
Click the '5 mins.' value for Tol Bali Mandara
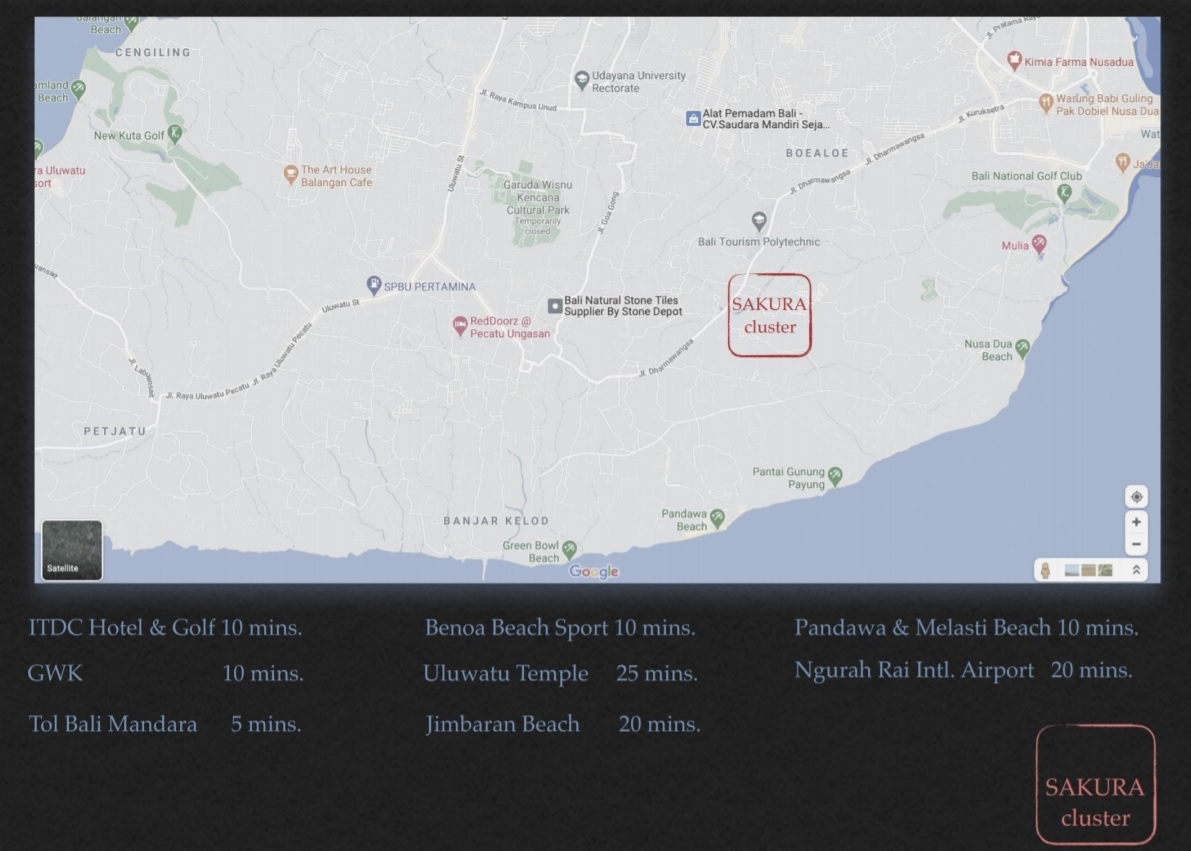[266, 724]
